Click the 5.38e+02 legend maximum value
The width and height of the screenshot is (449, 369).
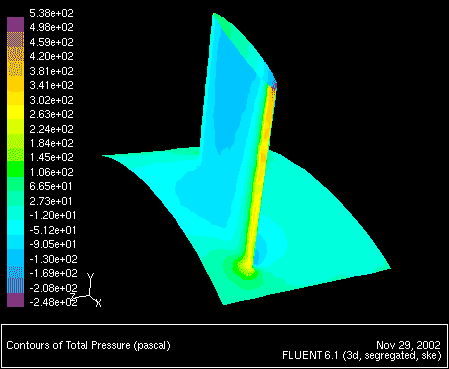pyautogui.click(x=51, y=13)
